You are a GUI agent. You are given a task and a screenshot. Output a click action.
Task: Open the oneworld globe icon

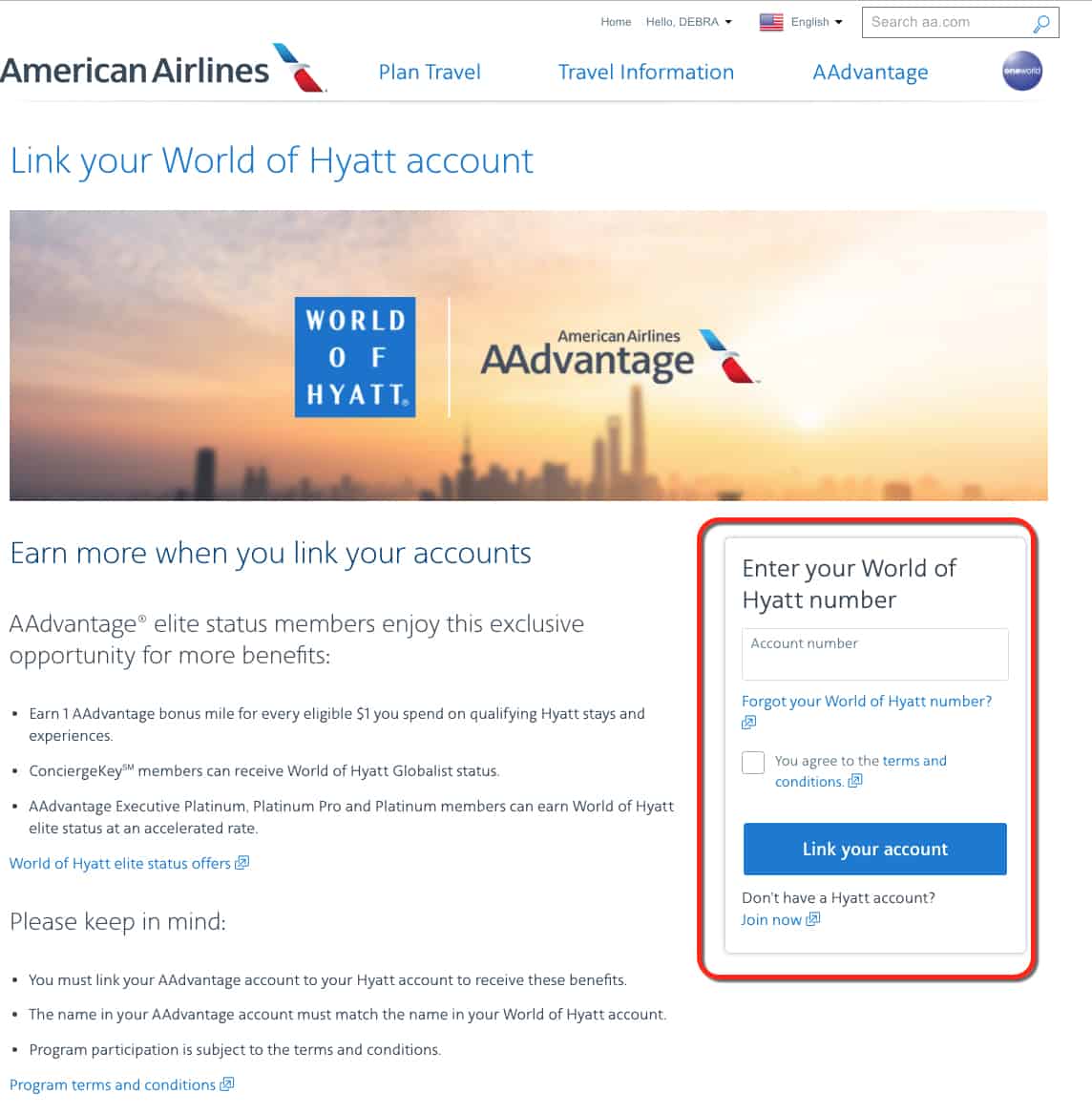1021,71
